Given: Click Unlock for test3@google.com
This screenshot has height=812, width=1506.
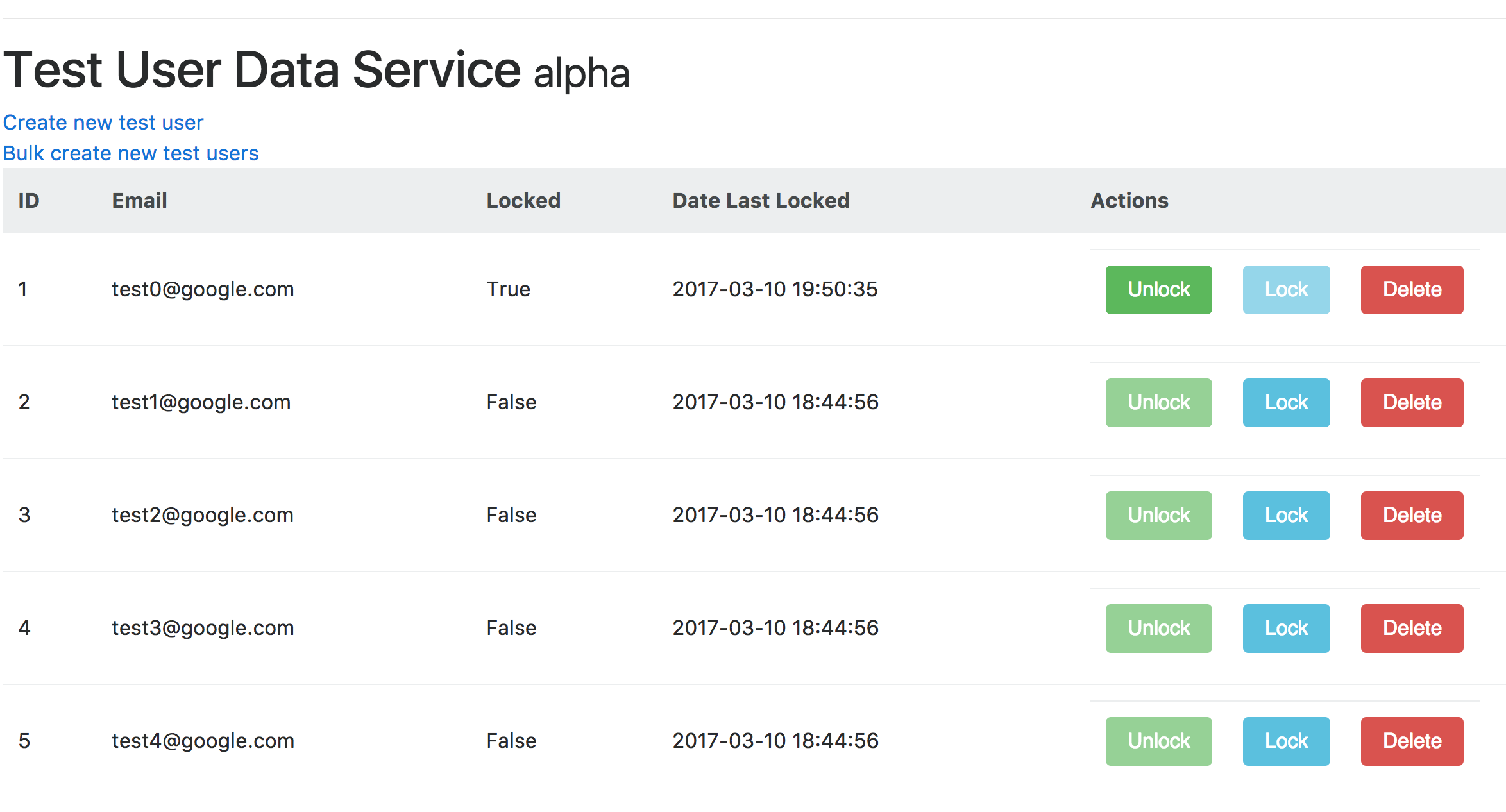Looking at the screenshot, I should click(x=1158, y=629).
